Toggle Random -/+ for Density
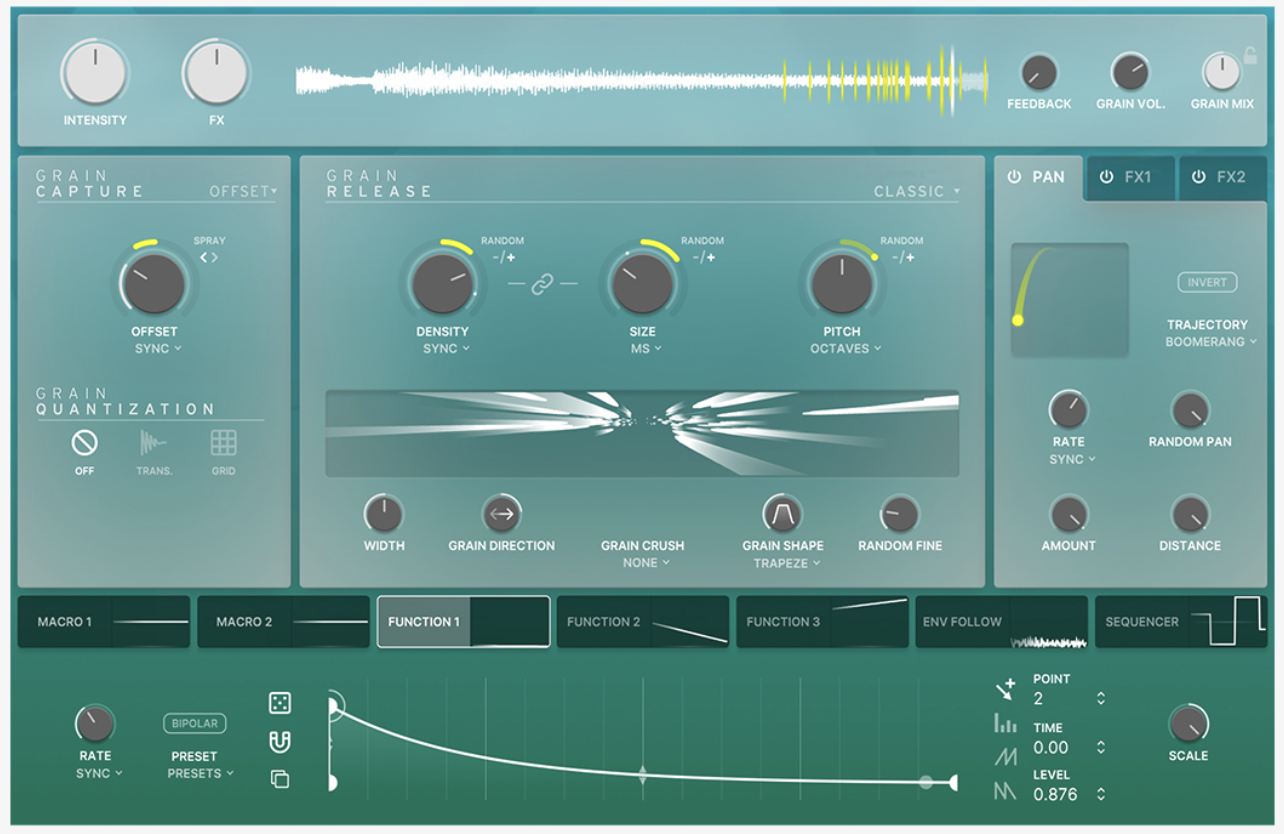 click(503, 257)
